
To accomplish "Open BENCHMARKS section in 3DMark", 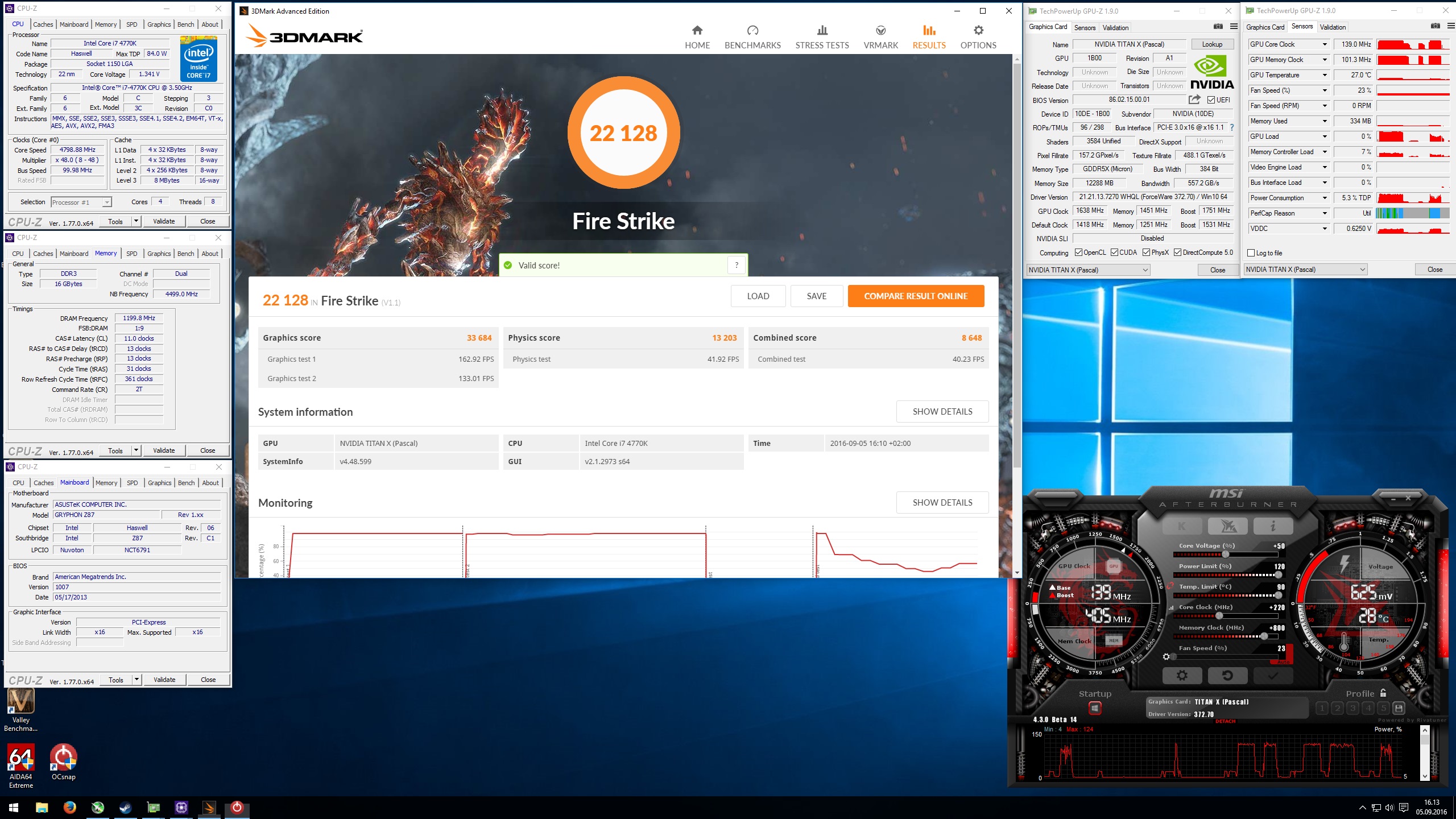I will point(752,38).
